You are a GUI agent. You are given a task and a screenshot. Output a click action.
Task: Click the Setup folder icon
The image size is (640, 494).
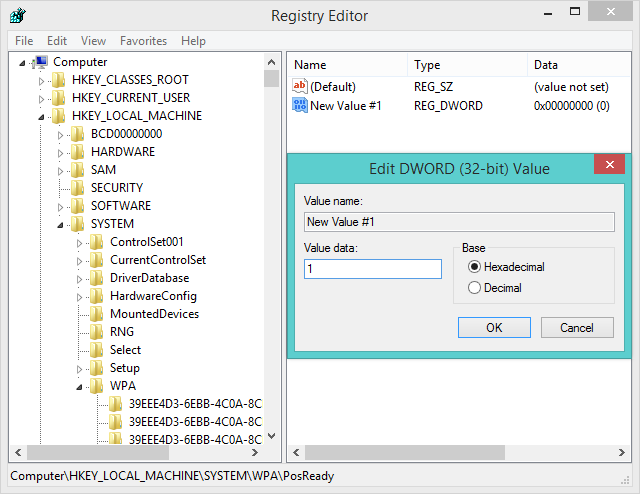click(97, 368)
